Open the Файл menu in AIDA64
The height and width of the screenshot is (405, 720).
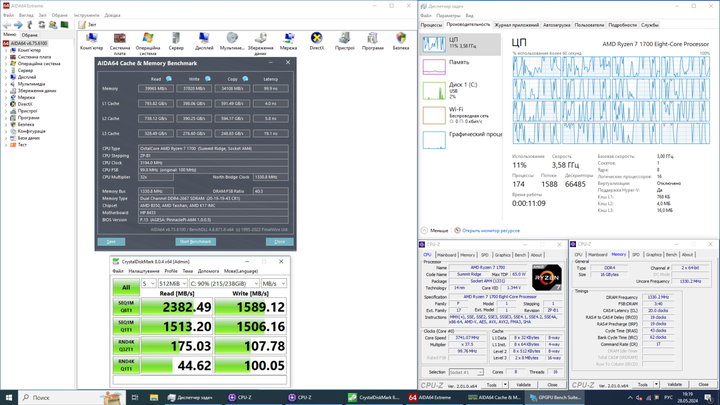8,15
